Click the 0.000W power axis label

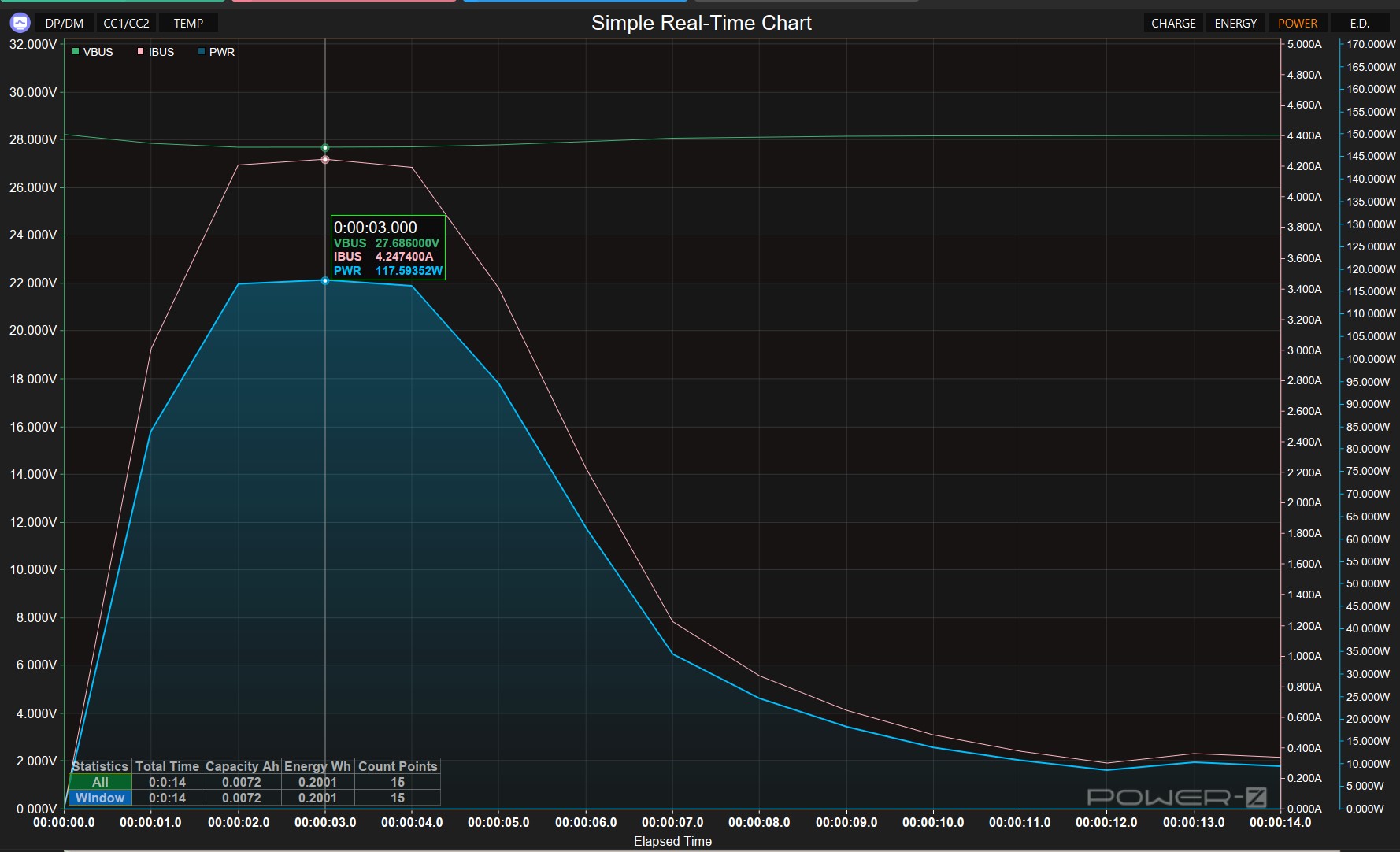[x=1365, y=809]
